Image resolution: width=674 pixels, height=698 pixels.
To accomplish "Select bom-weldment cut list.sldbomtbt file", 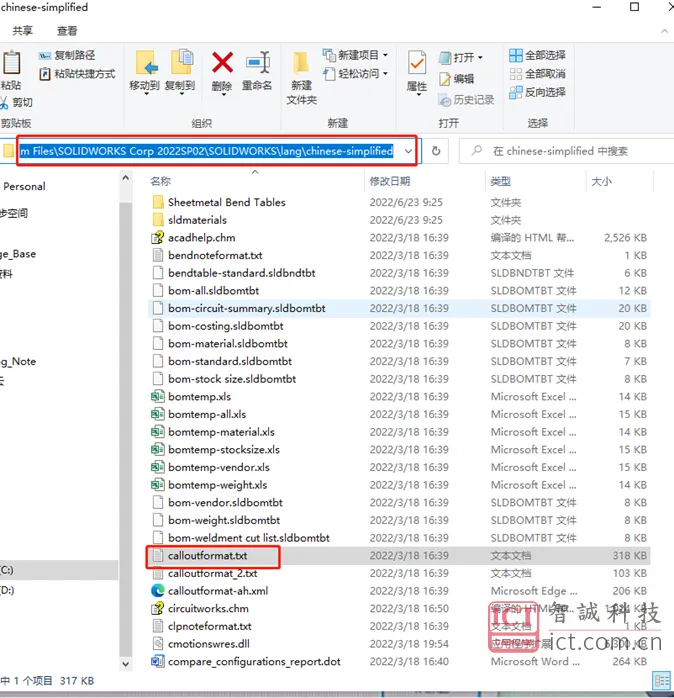I will pos(249,538).
